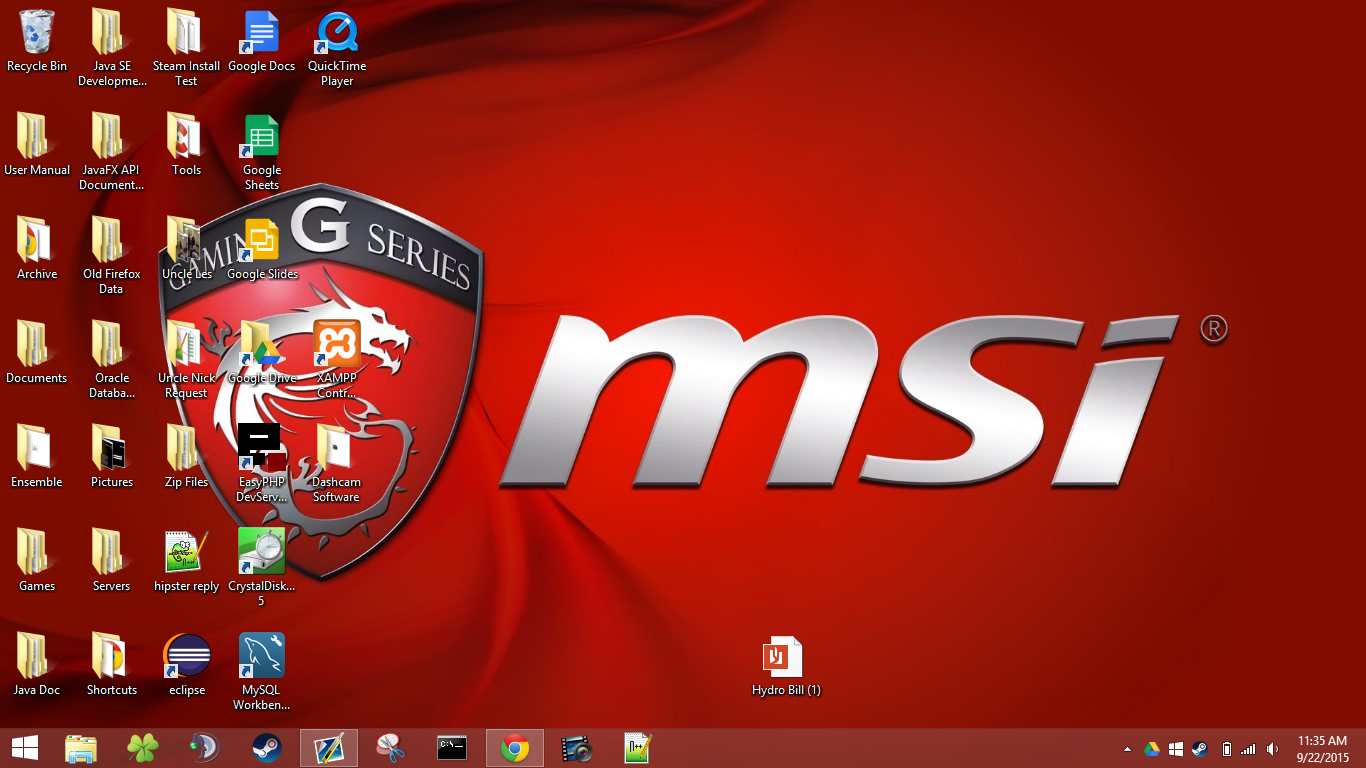Open the Steam system tray icon
Image resolution: width=1366 pixels, height=768 pixels.
point(1200,749)
